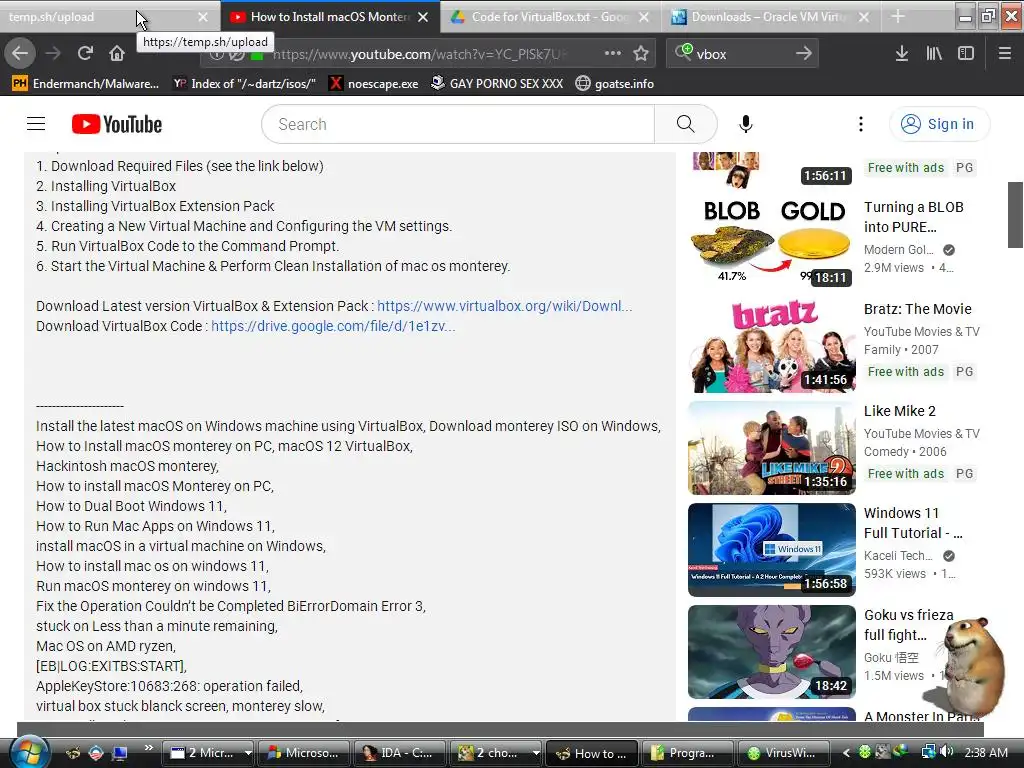1024x768 pixels.
Task: Open the Windows Start orb
Action: pos(29,751)
